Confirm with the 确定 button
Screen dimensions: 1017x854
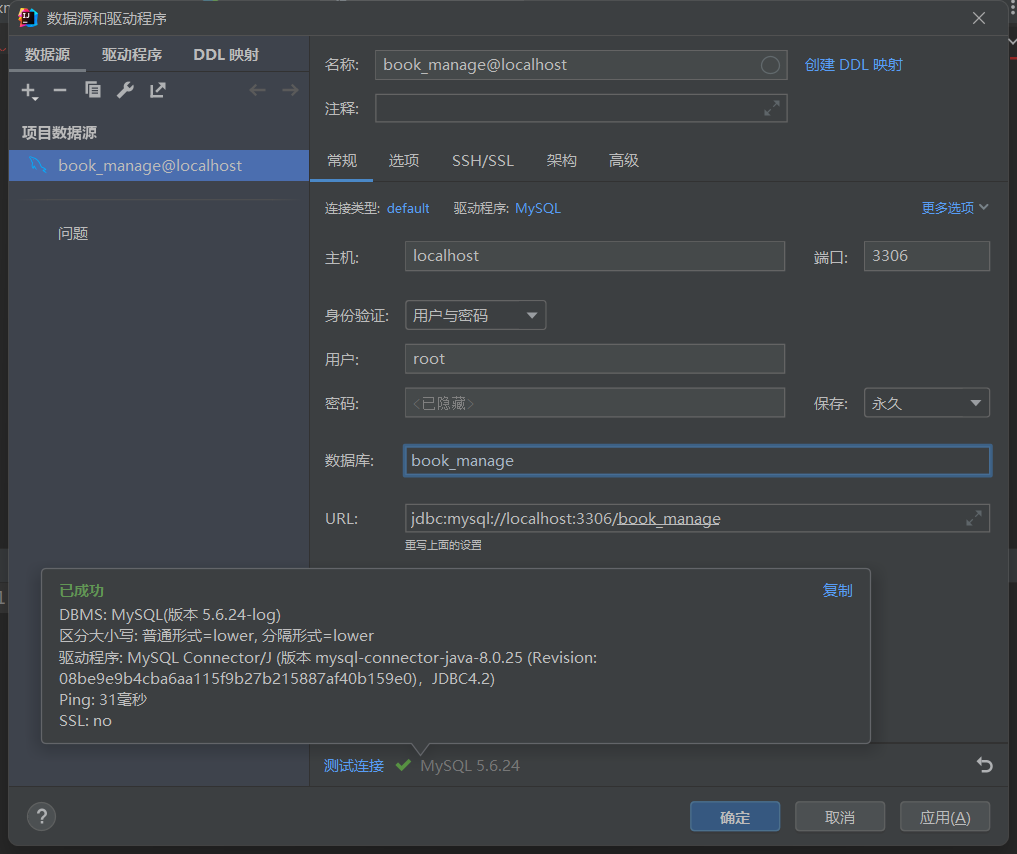pos(735,816)
